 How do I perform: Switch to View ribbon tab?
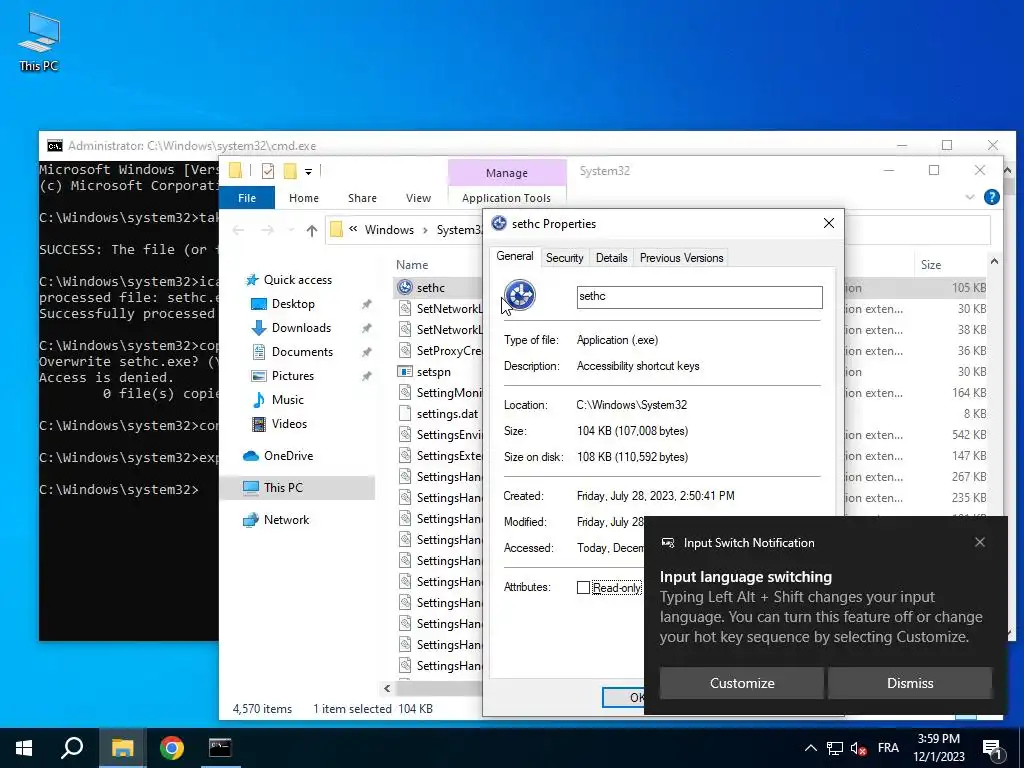coord(418,198)
